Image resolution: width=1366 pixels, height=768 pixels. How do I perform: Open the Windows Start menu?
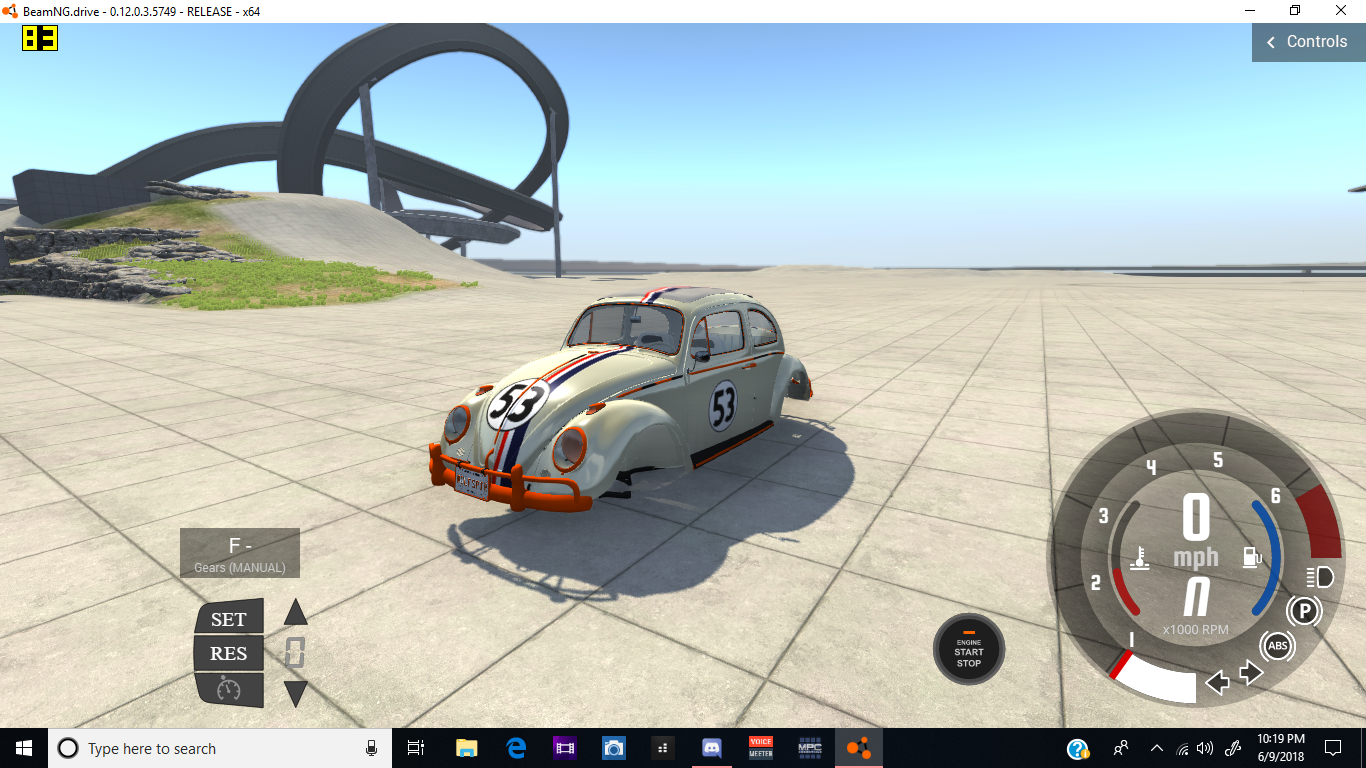(24, 748)
